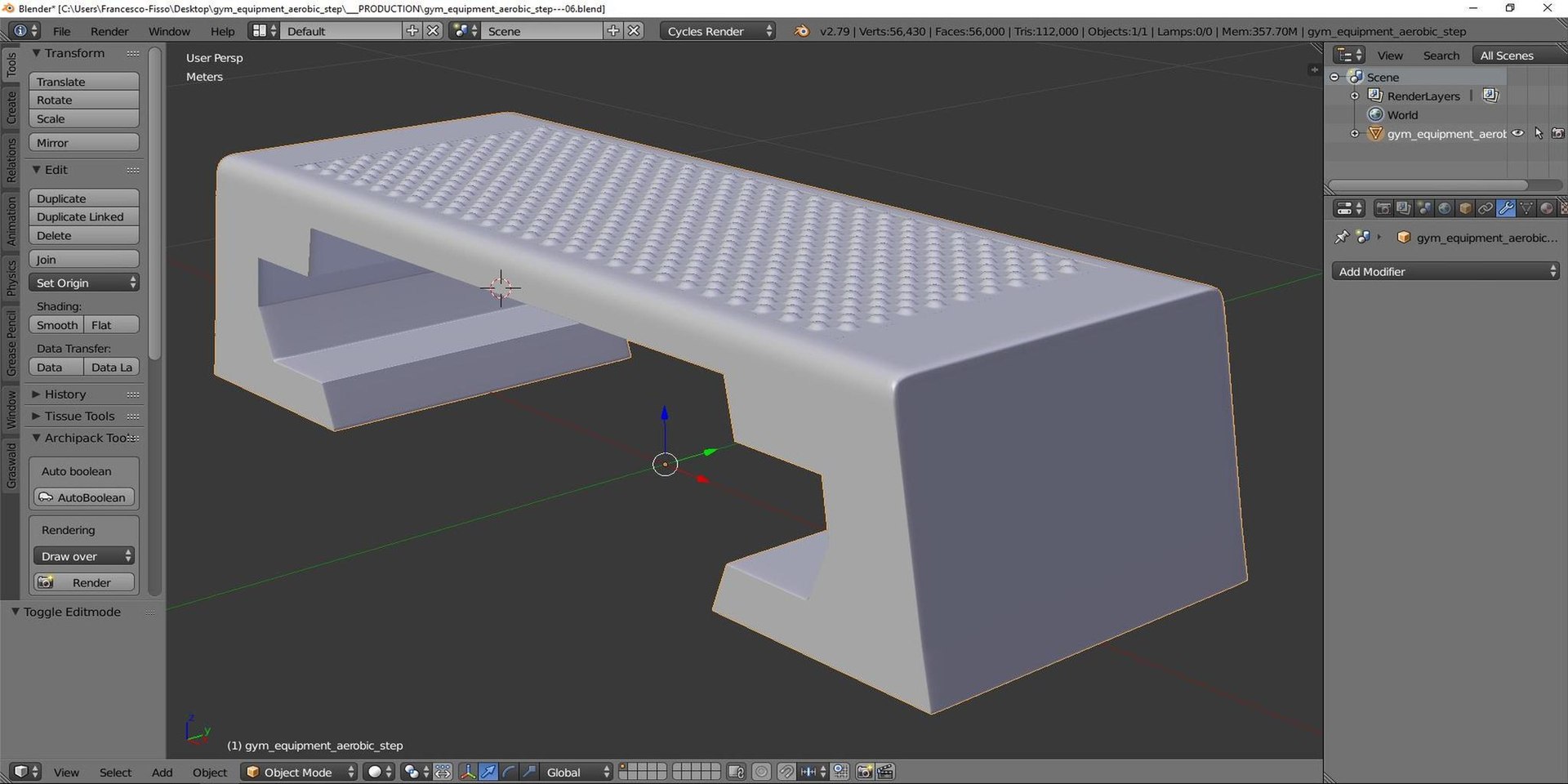Click the proportional editing circle icon
The width and height of the screenshot is (1568, 784).
point(761,772)
